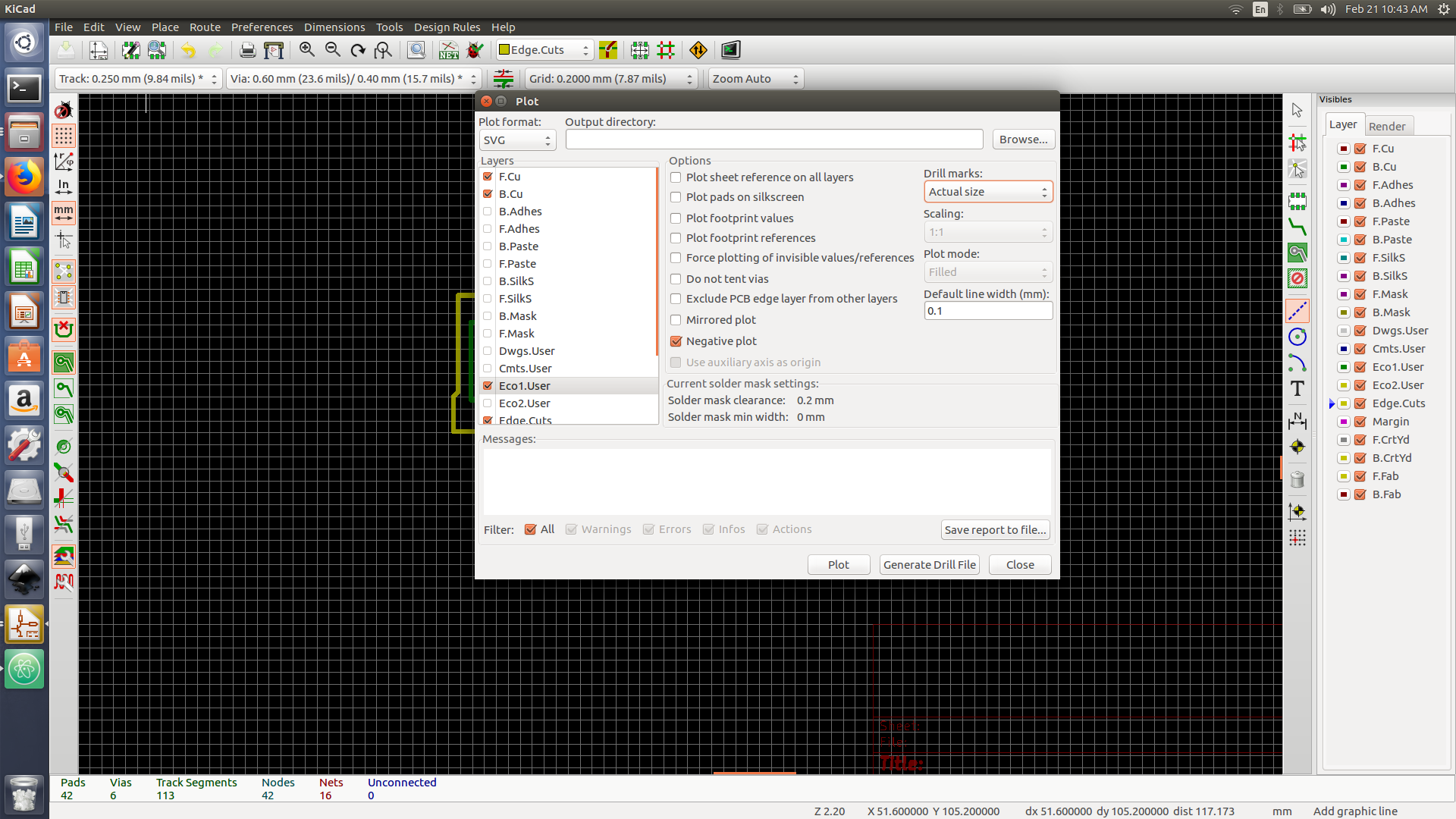1456x819 pixels.
Task: Click the Zoom in magnifier icon
Action: click(307, 50)
